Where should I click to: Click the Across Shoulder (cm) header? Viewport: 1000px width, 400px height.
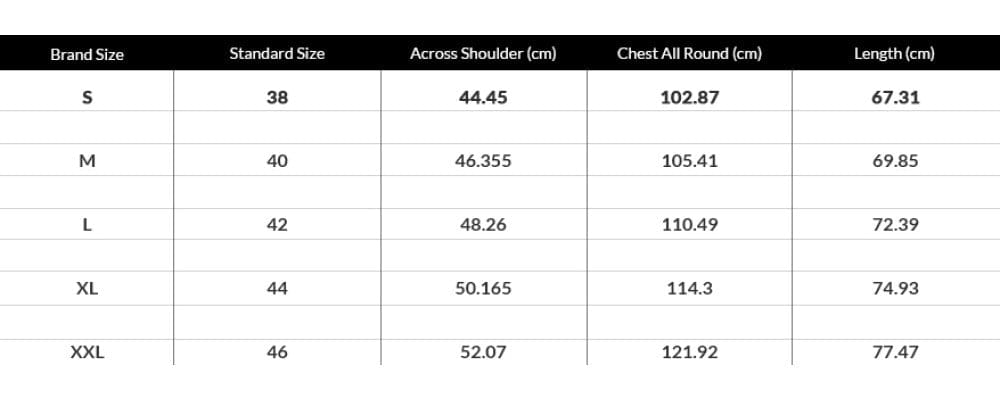click(x=483, y=54)
